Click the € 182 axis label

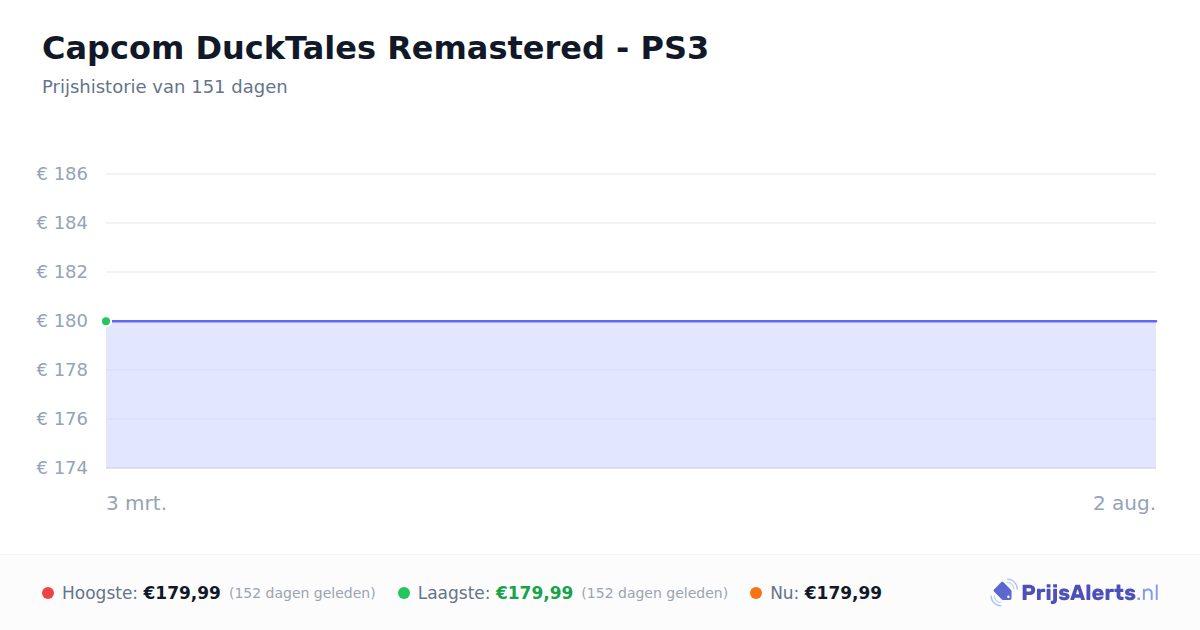[62, 272]
